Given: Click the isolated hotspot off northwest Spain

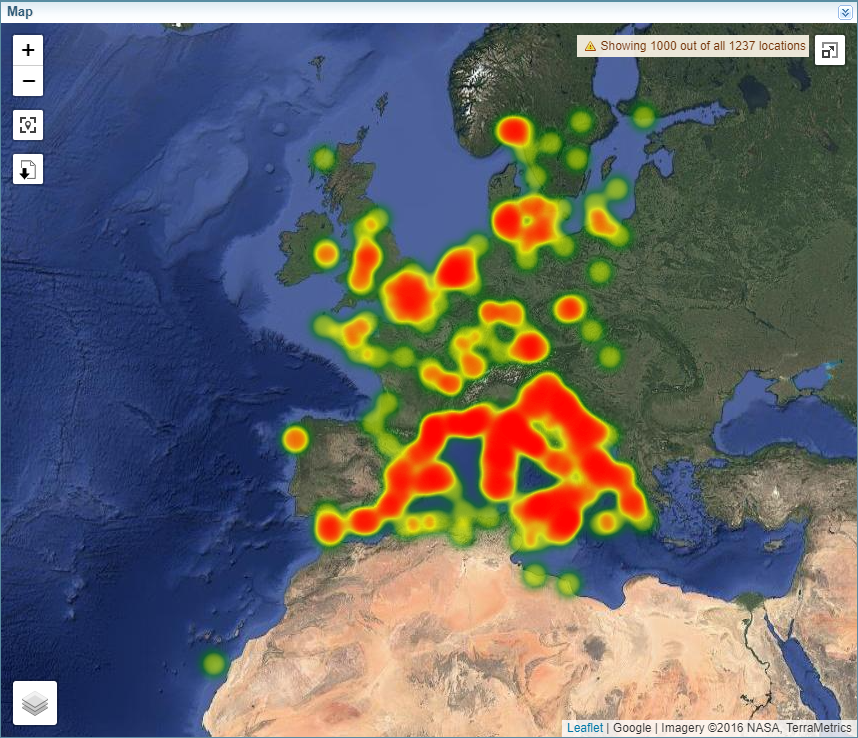Looking at the screenshot, I should click(295, 439).
